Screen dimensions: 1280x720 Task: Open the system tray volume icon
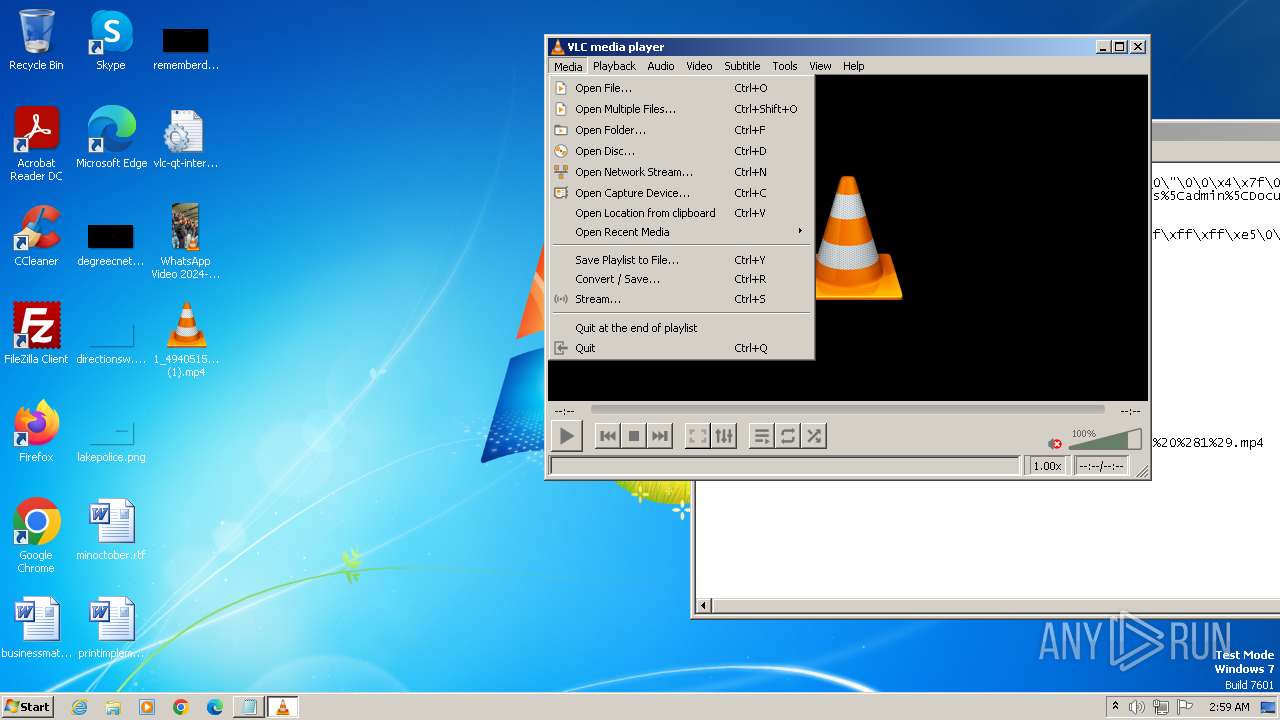tap(1137, 707)
